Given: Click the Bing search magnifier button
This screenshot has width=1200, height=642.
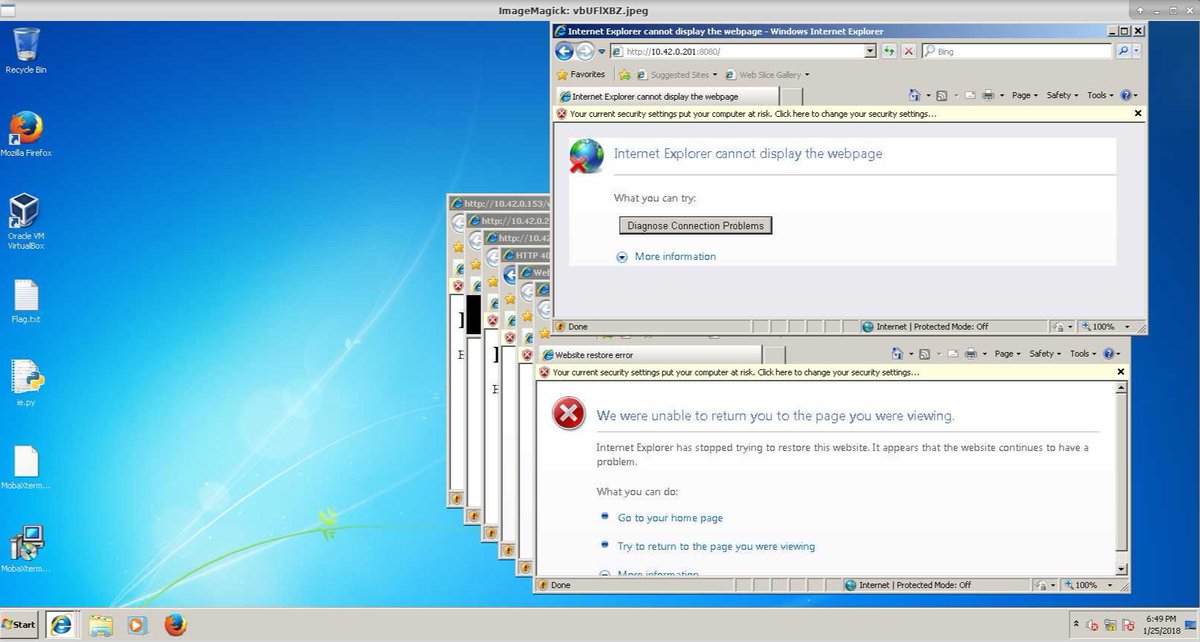Looking at the screenshot, I should point(1123,51).
